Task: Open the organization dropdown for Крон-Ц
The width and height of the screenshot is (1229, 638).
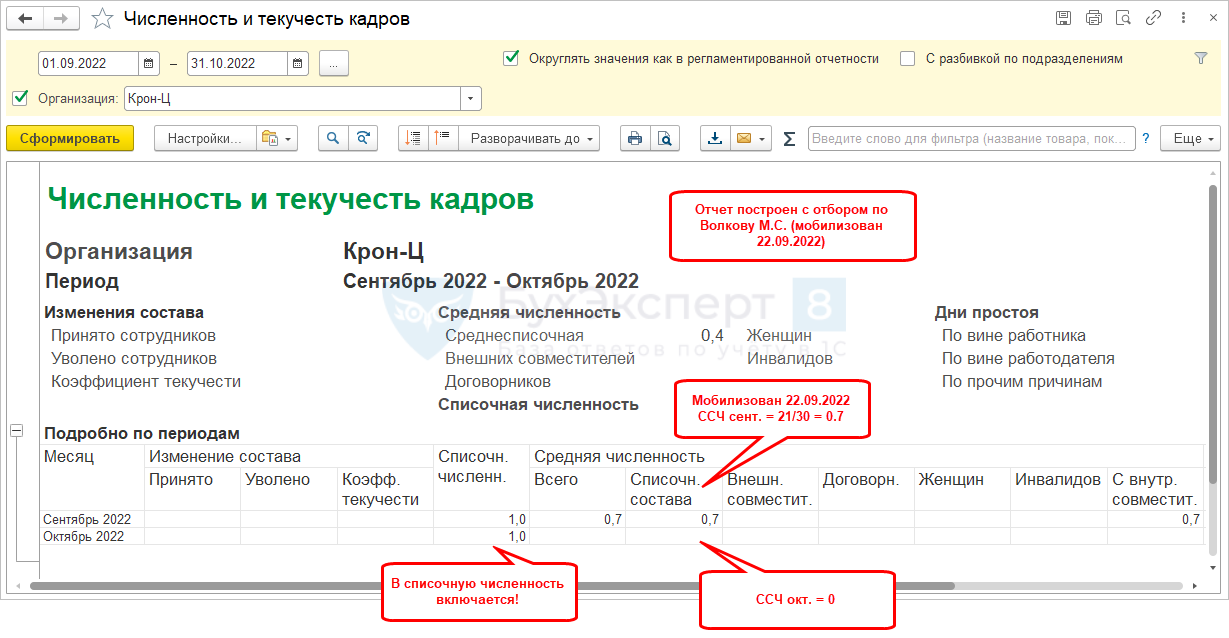Action: (x=470, y=98)
